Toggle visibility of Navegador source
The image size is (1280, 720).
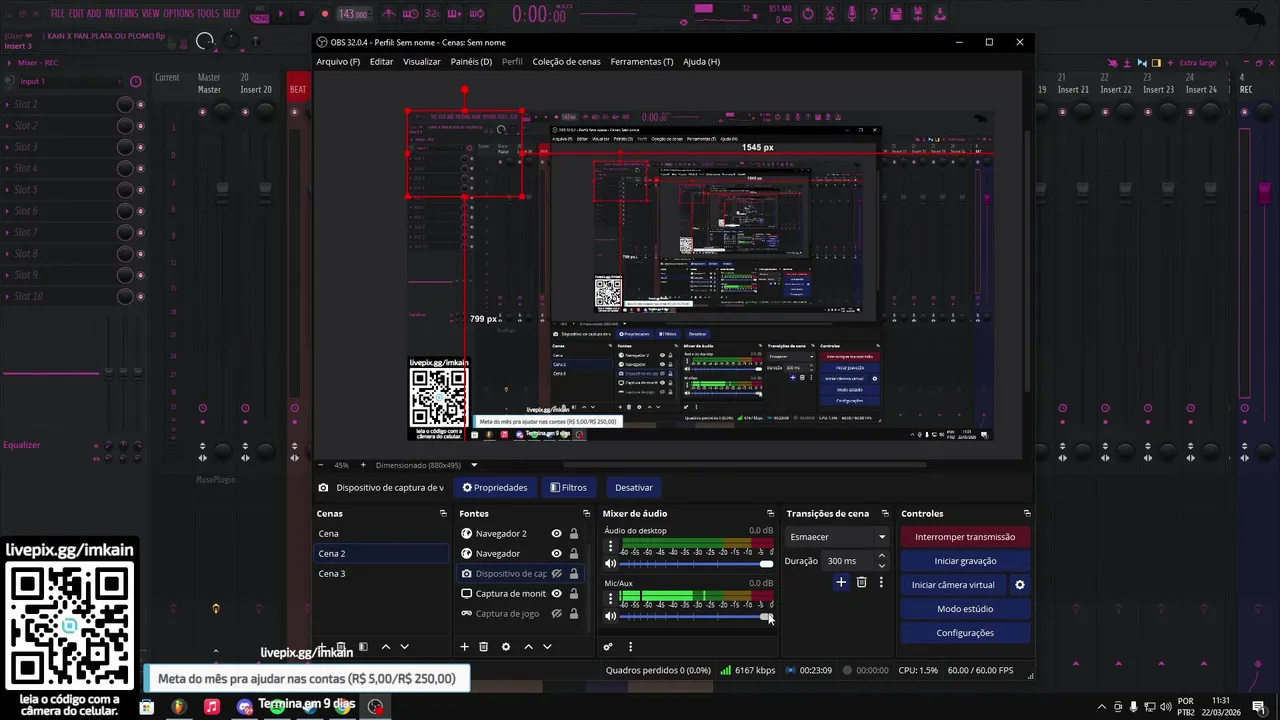tap(557, 554)
